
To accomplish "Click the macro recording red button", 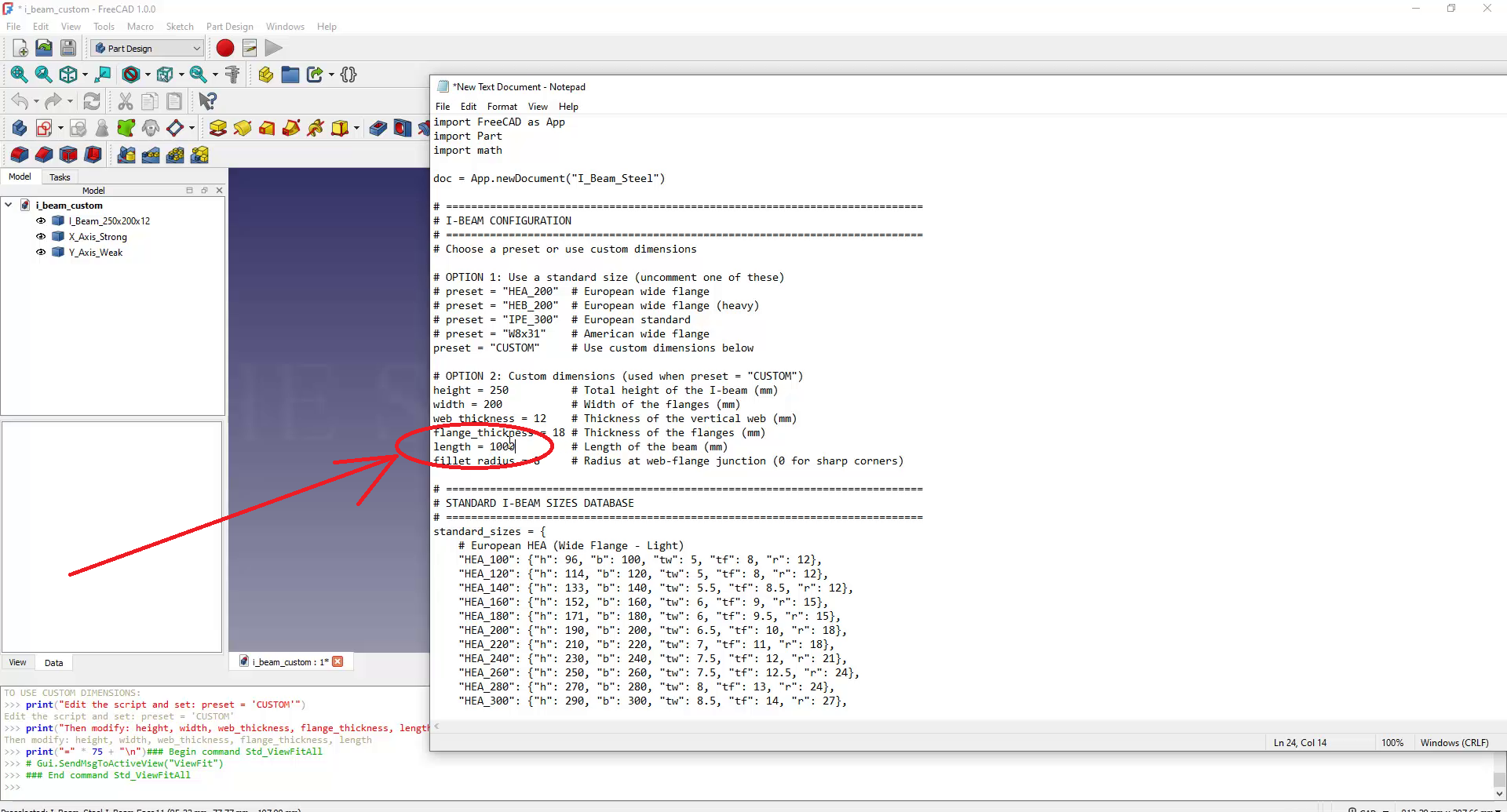I will [225, 49].
